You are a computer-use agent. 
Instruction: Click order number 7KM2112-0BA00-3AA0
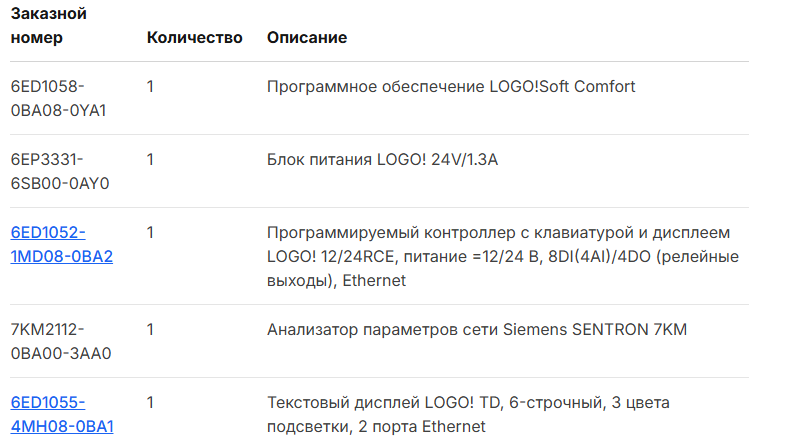click(60, 341)
